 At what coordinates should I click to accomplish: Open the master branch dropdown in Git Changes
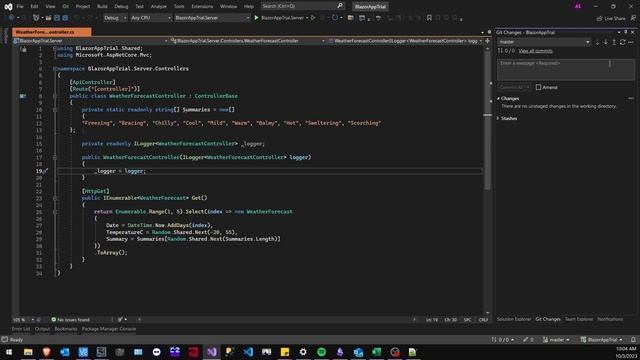[544, 42]
